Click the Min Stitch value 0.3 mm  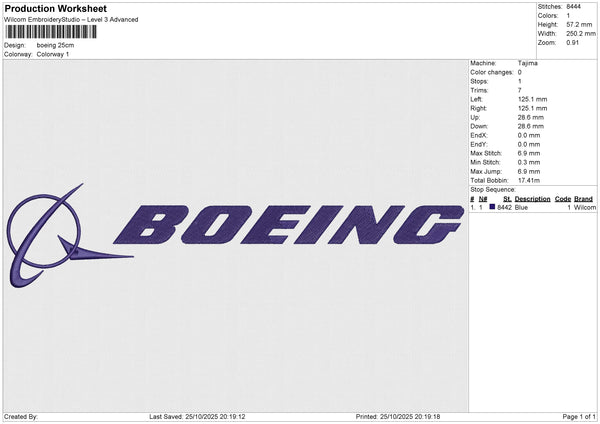click(529, 162)
